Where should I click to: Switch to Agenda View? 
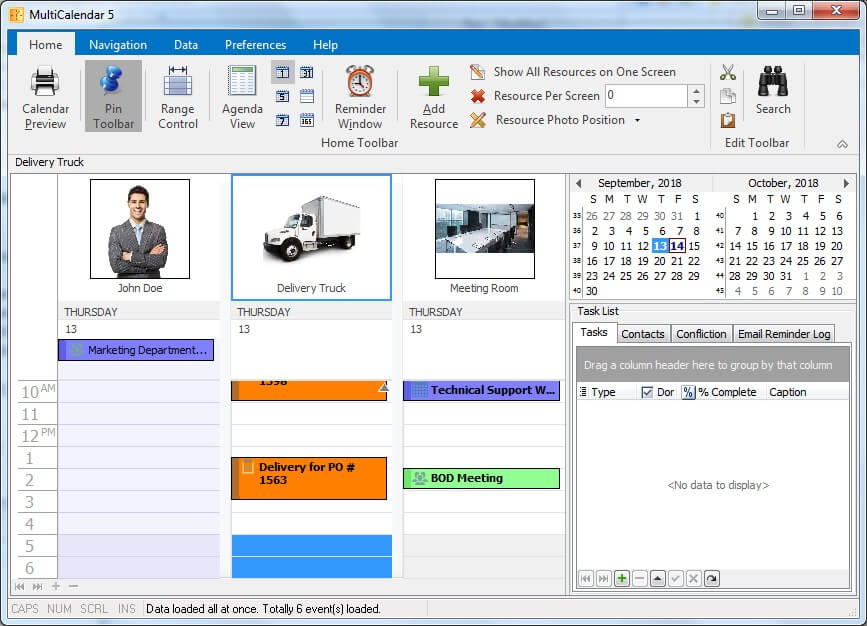point(242,98)
